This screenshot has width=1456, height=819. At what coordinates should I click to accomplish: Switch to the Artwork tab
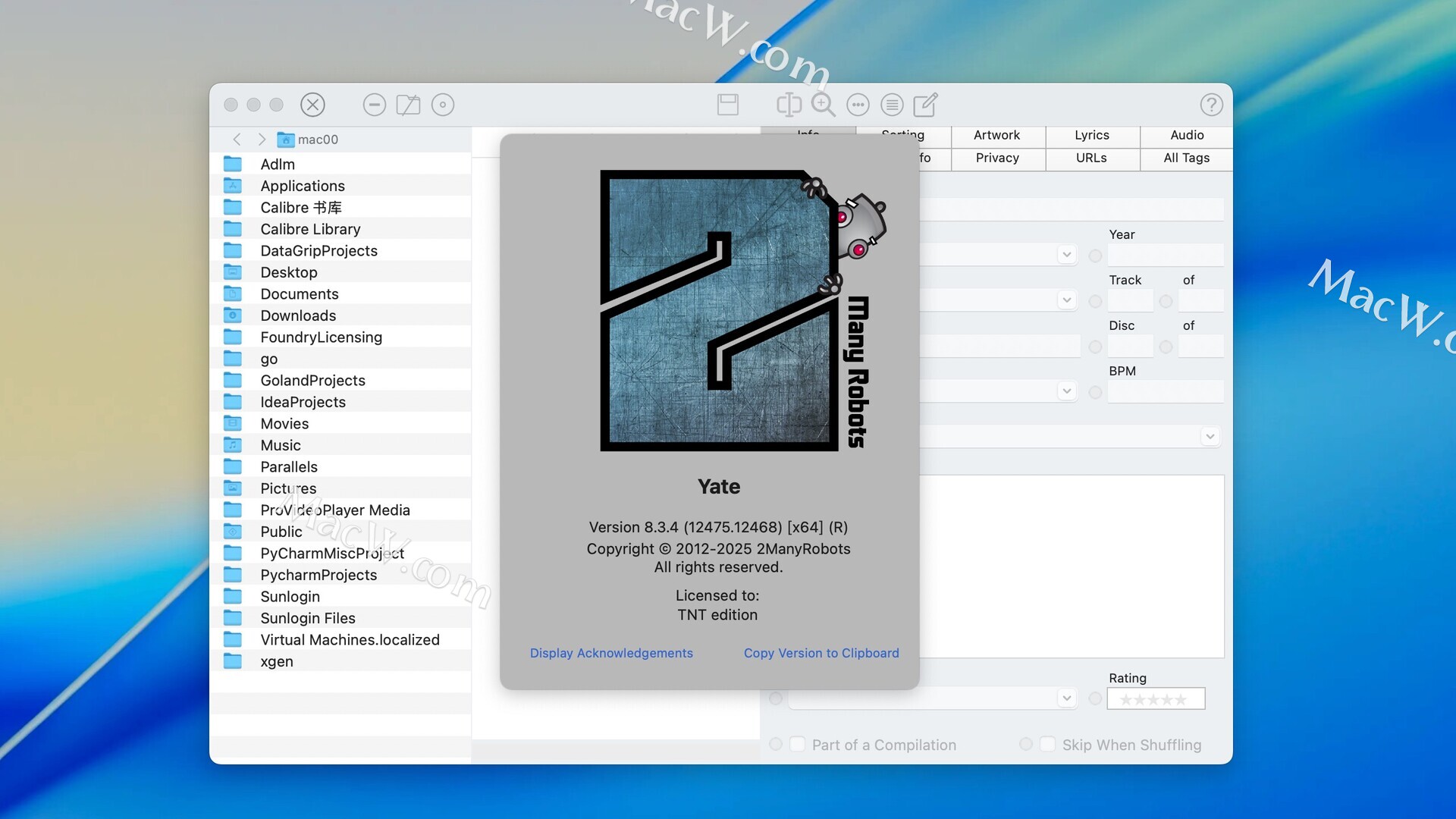[996, 135]
